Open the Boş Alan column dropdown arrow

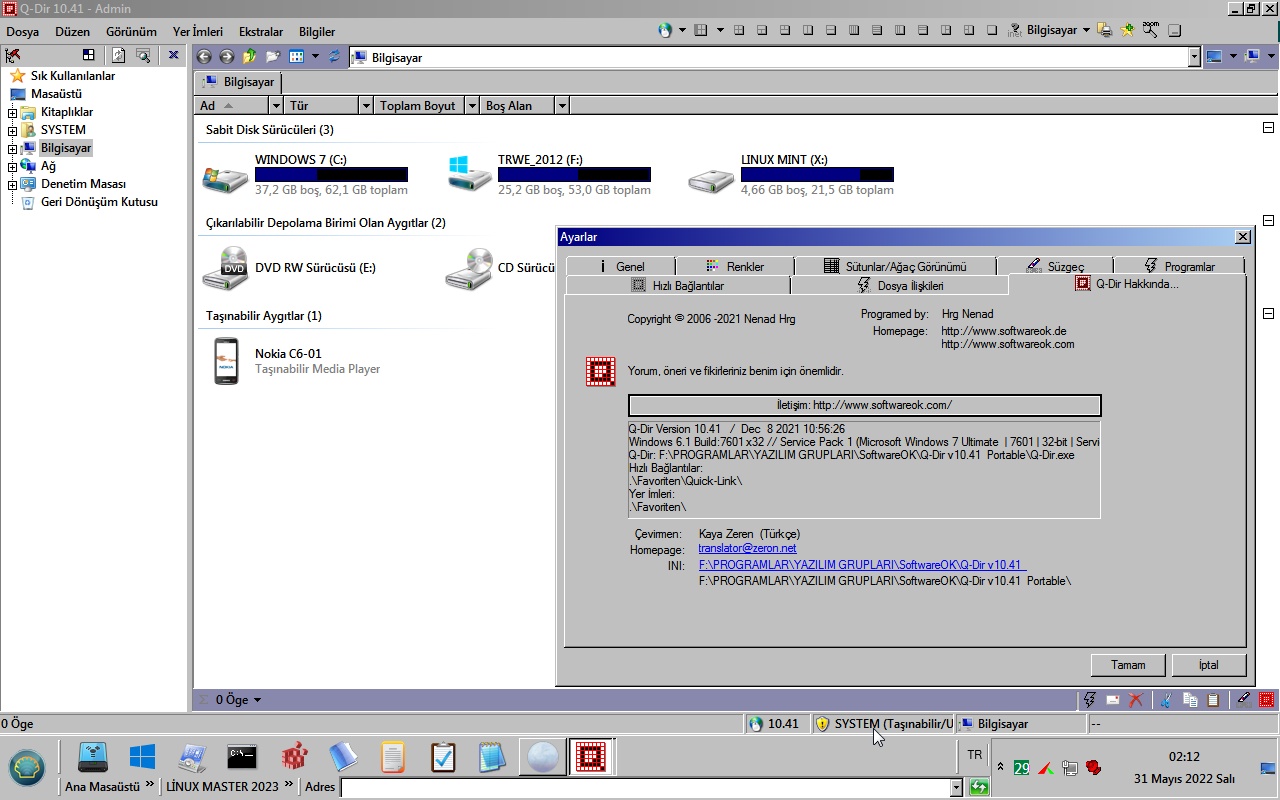tap(562, 105)
